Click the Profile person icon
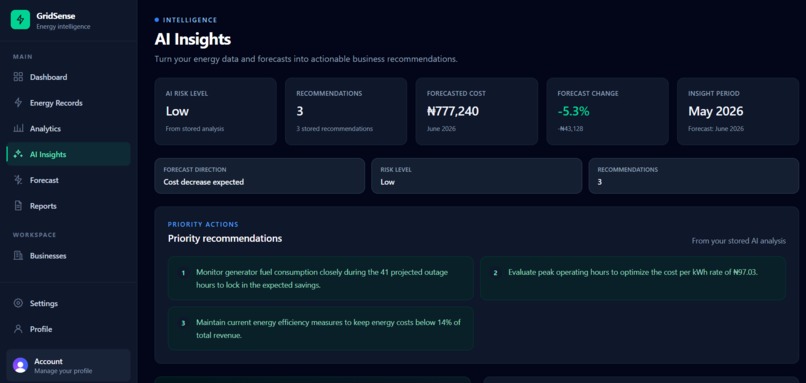 coord(19,329)
